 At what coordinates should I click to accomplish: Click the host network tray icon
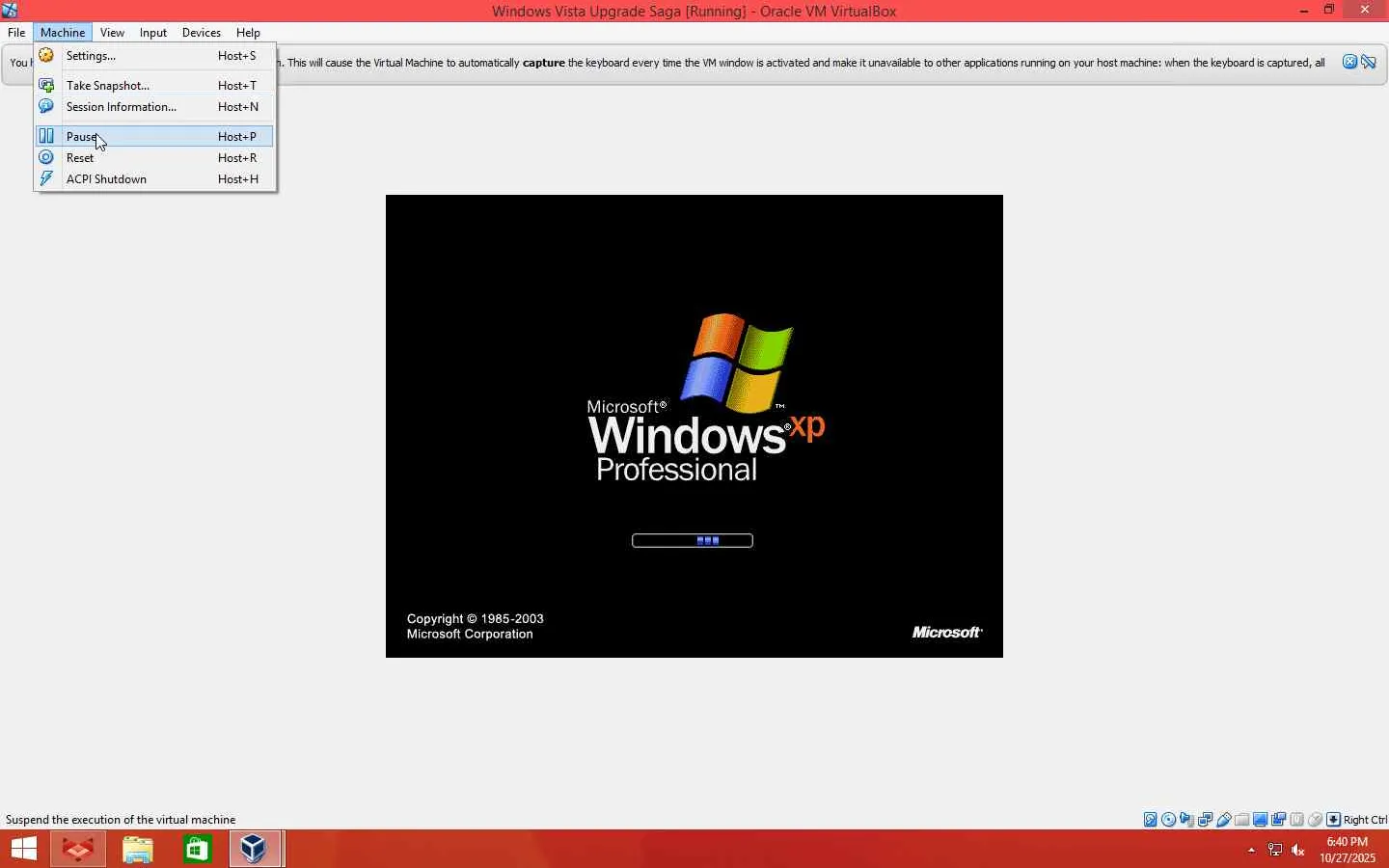point(1275,850)
